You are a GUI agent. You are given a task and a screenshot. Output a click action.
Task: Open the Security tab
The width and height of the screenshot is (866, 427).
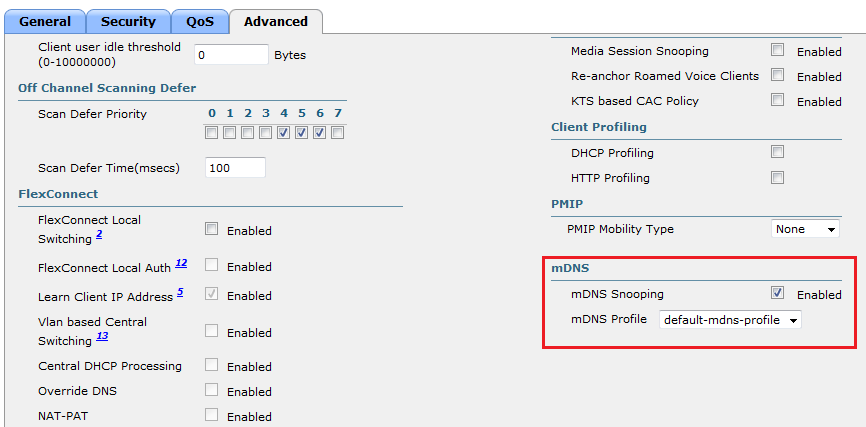coord(128,21)
